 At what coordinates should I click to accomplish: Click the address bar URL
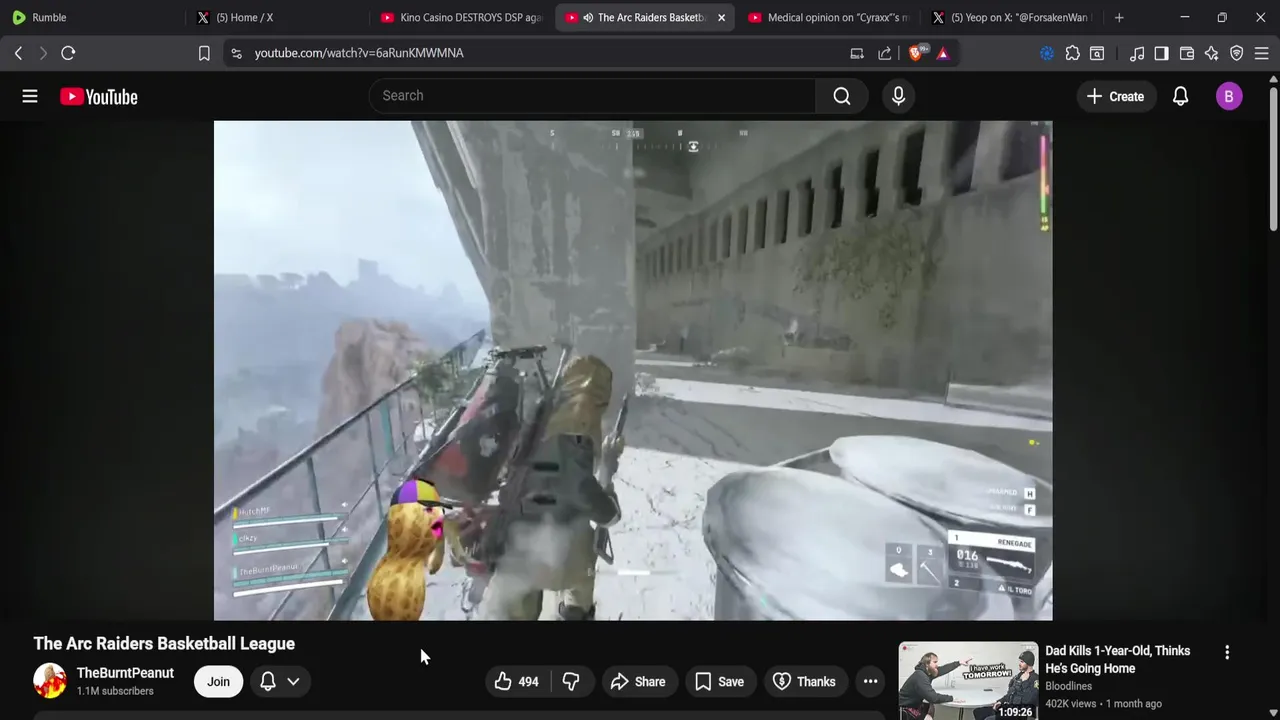(x=359, y=53)
